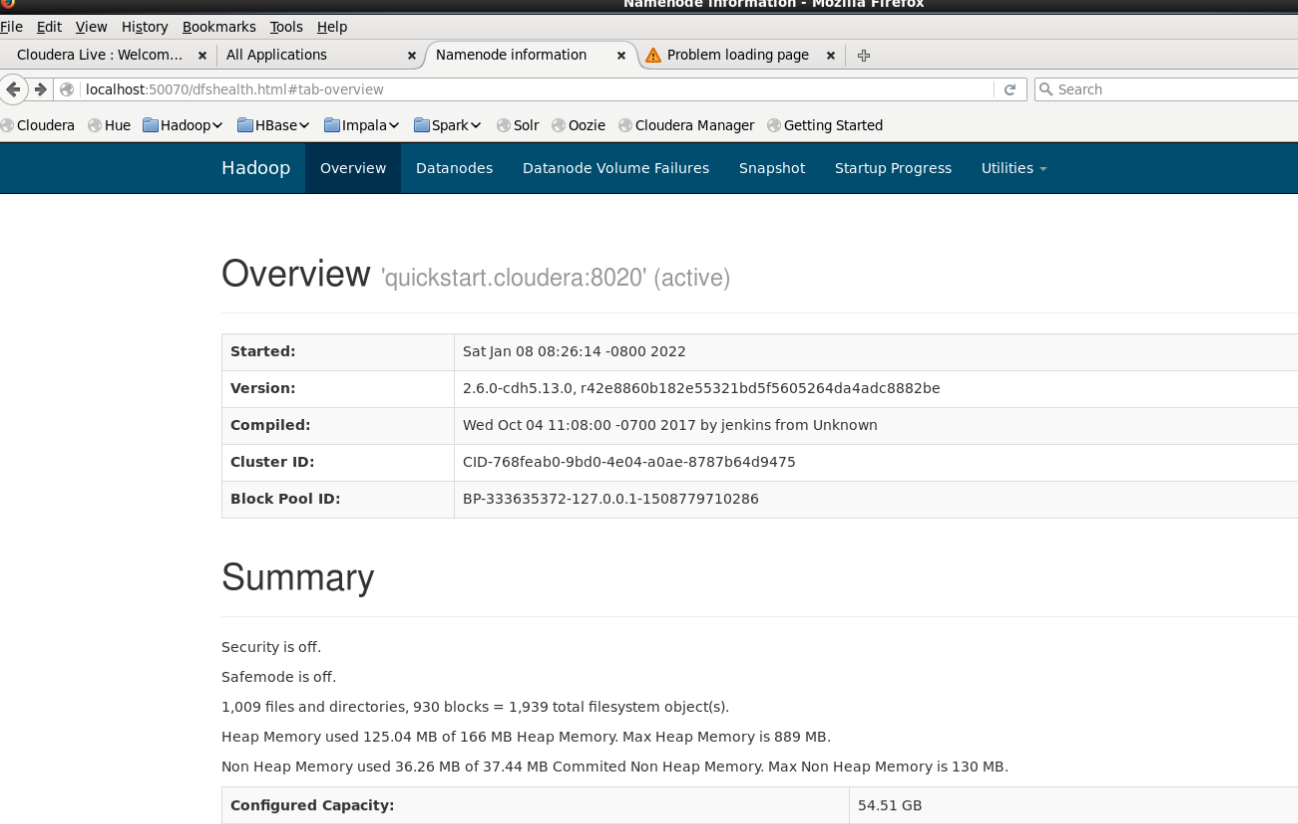Open the Hue bookmark
The height and width of the screenshot is (824, 1298).
tap(109, 125)
